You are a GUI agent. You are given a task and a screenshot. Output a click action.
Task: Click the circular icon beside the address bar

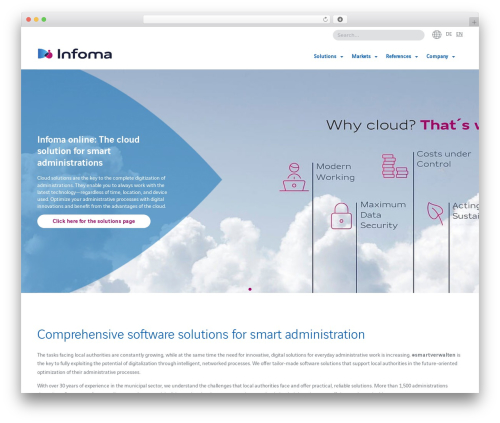point(340,19)
